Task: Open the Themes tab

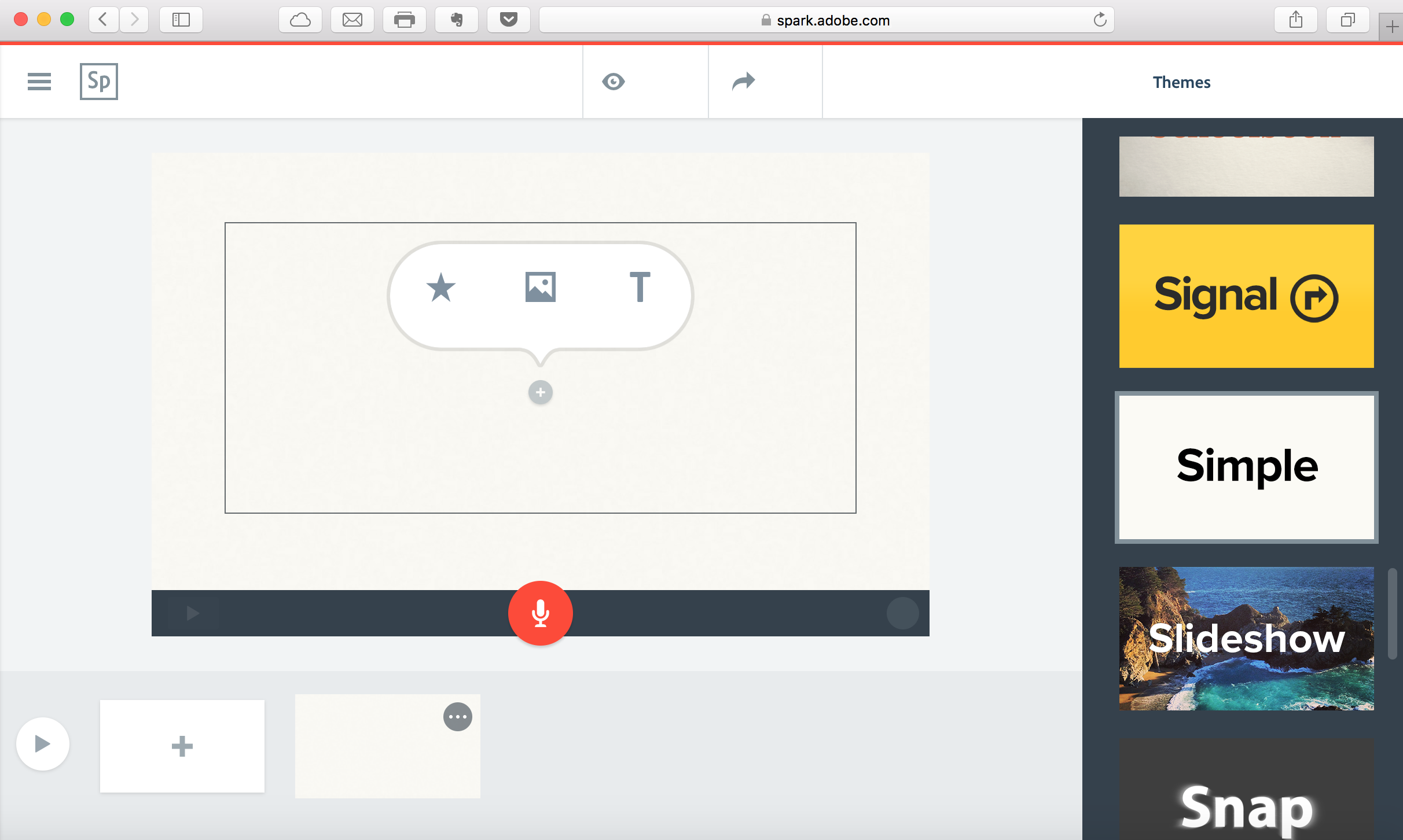Action: point(1181,82)
